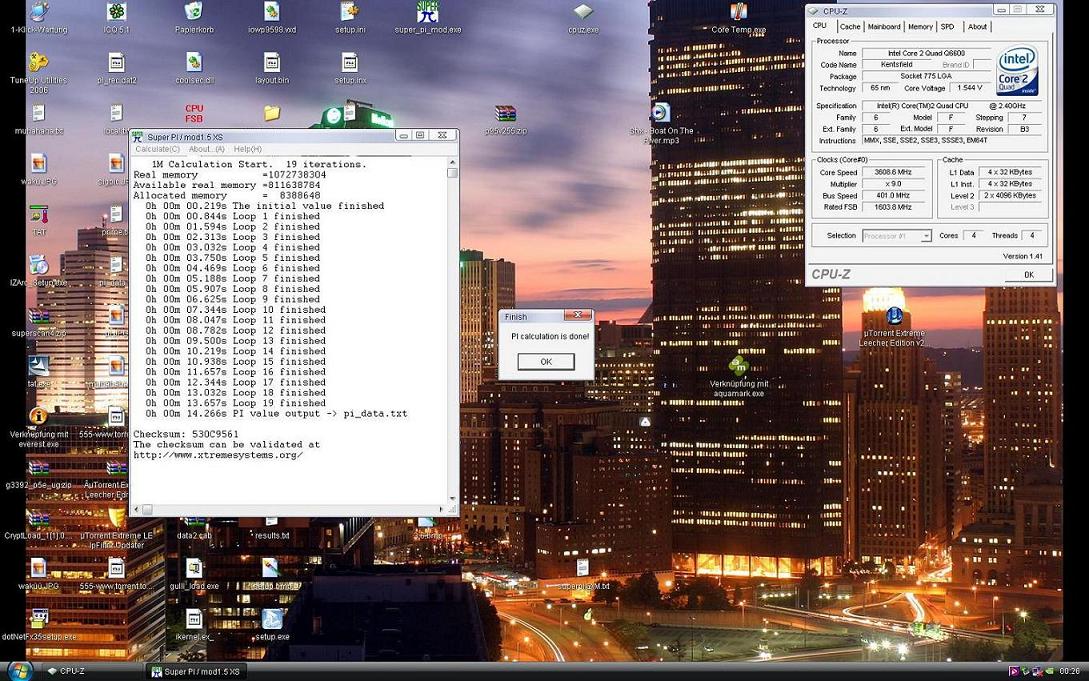Click Super PI horizontal scrollbar thumb

coord(147,510)
